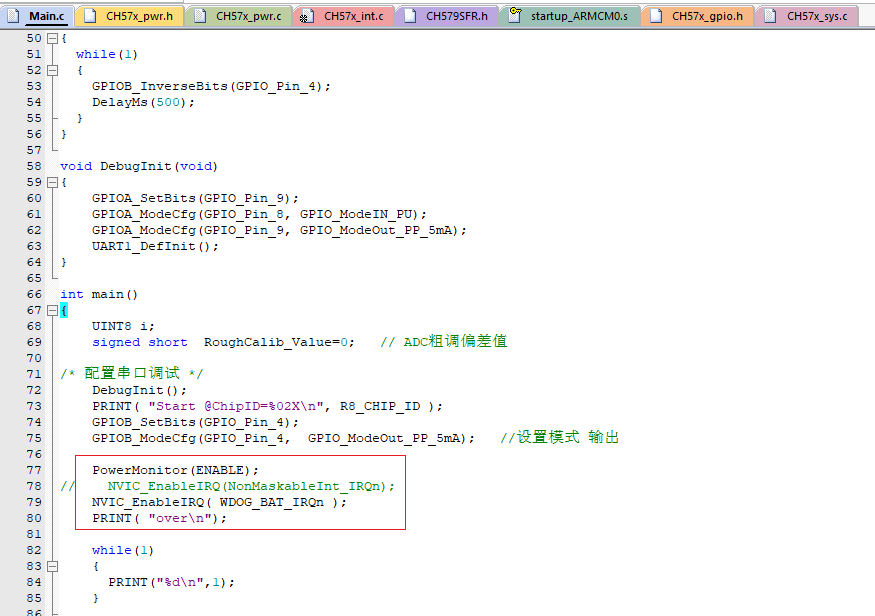Collapse the code block at line 50
This screenshot has height=616, width=875.
(52, 38)
